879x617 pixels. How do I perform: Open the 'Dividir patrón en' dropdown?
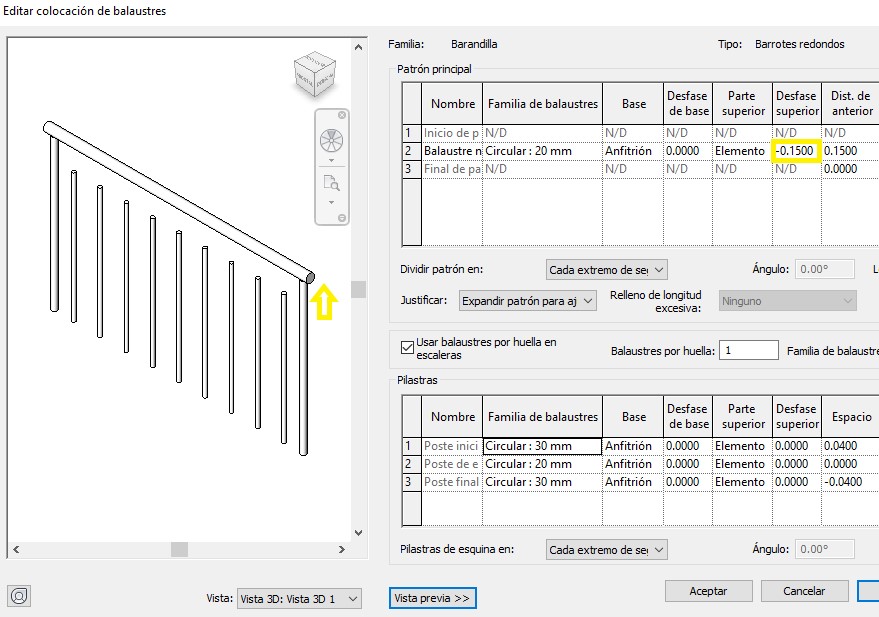(607, 270)
